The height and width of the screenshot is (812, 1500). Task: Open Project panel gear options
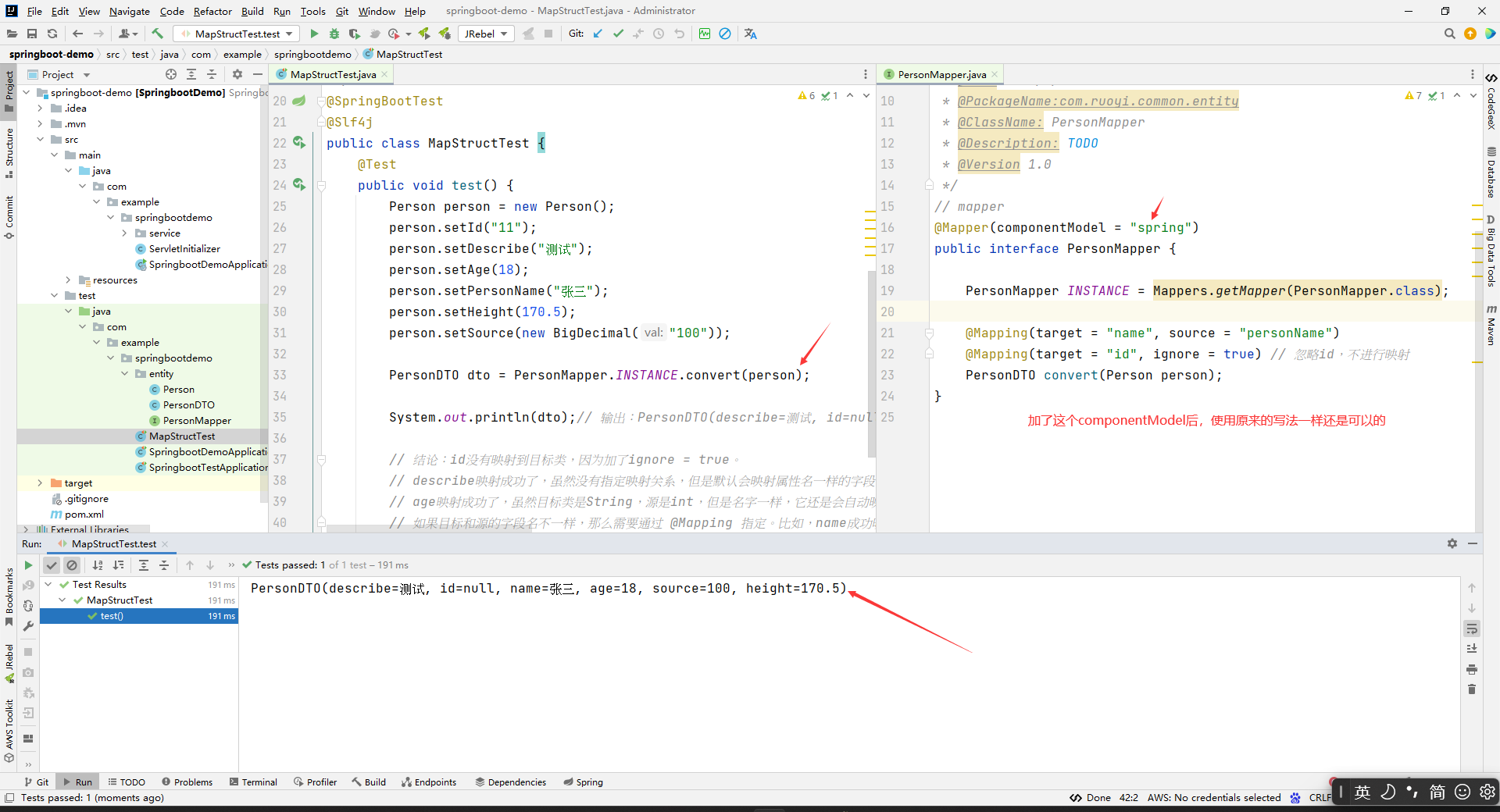237,74
